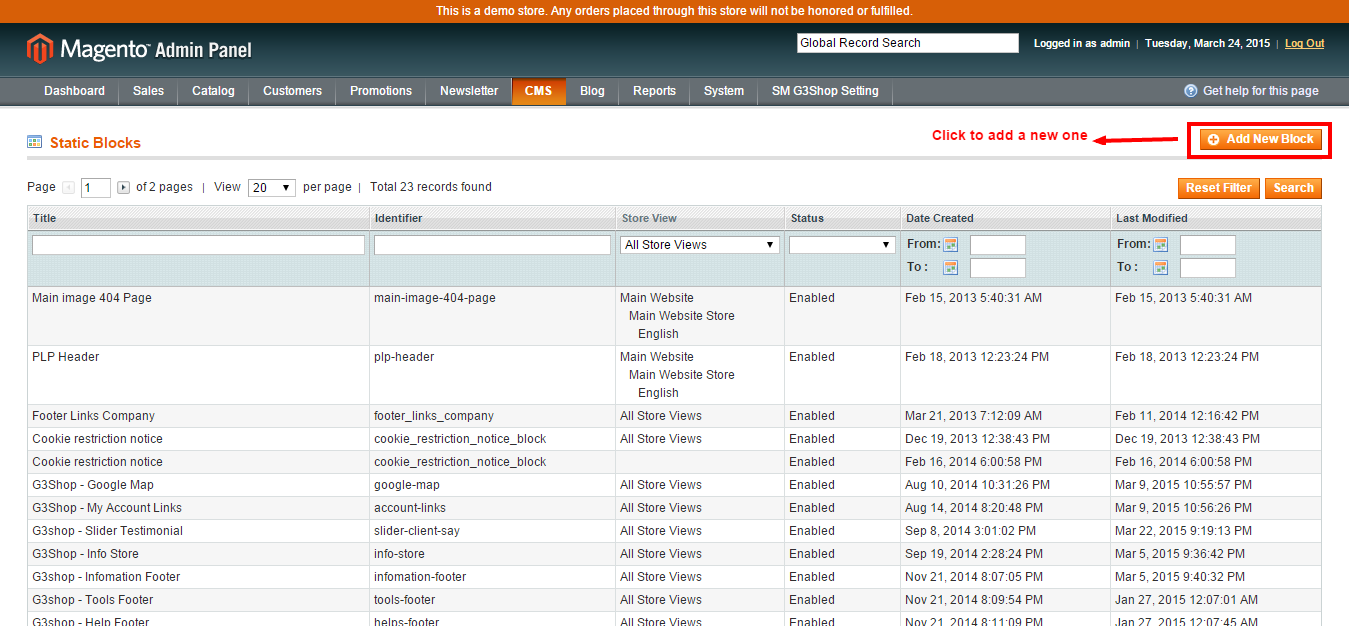The image size is (1349, 626).
Task: Open the Status filter dropdown
Action: [842, 245]
